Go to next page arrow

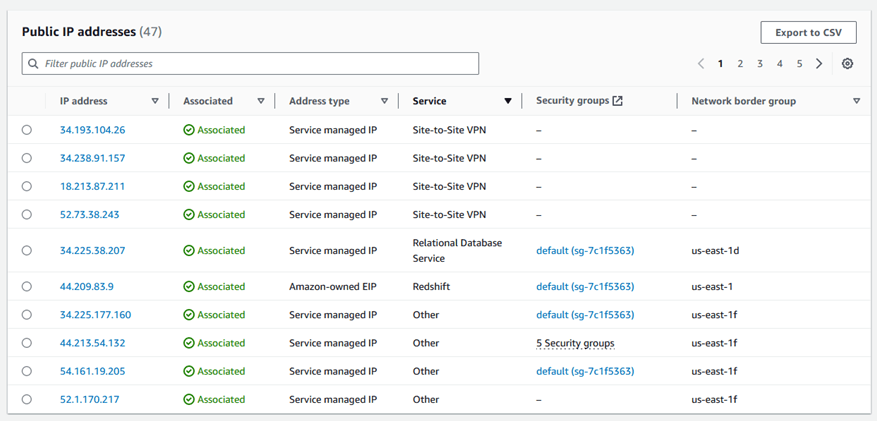[x=819, y=64]
